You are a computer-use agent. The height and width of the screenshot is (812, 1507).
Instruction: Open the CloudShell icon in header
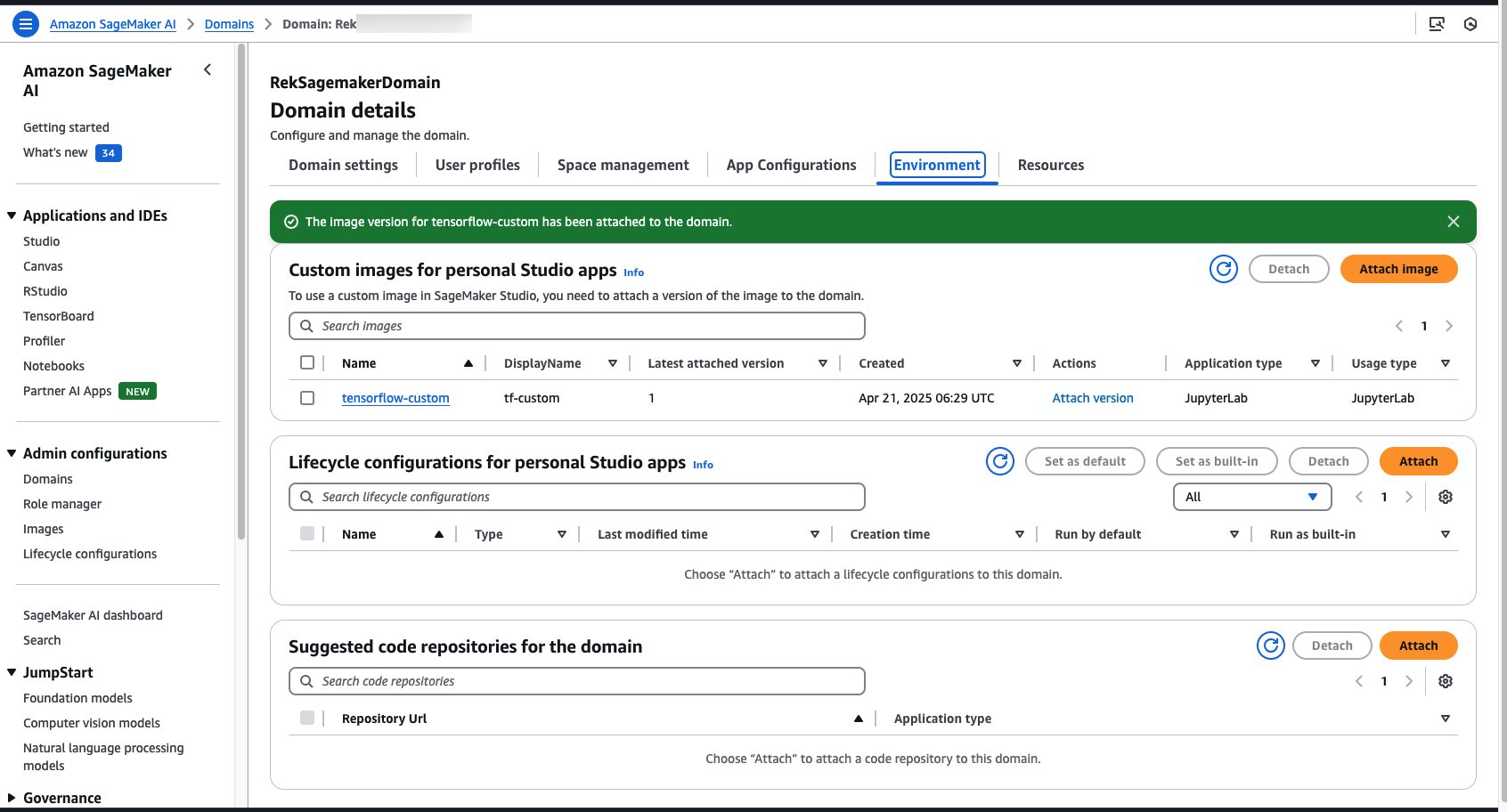click(x=1437, y=24)
